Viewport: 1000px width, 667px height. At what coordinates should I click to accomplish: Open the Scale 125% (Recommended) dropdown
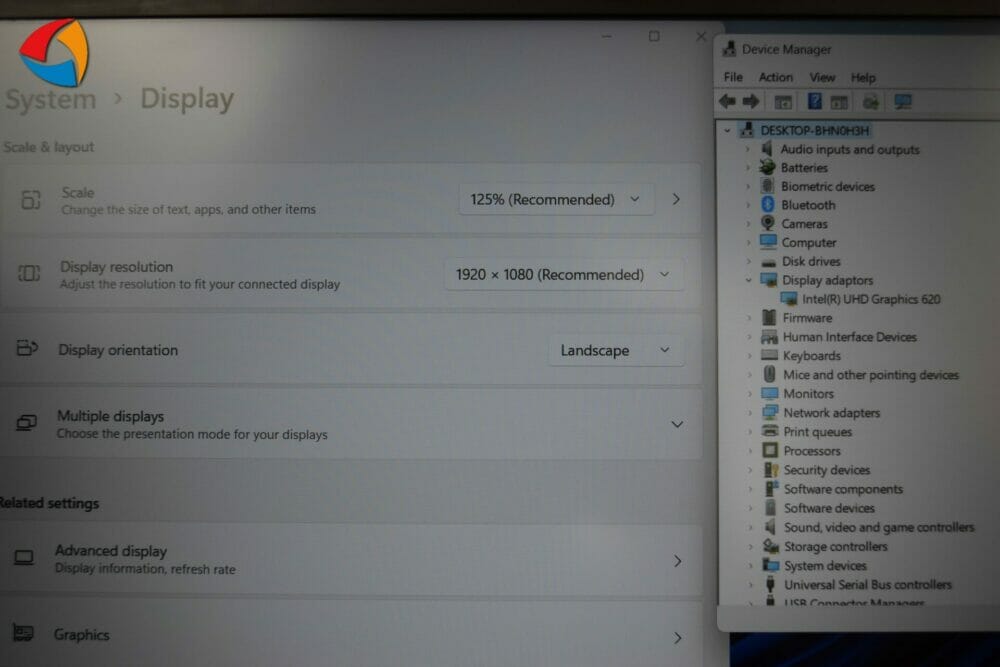(556, 200)
